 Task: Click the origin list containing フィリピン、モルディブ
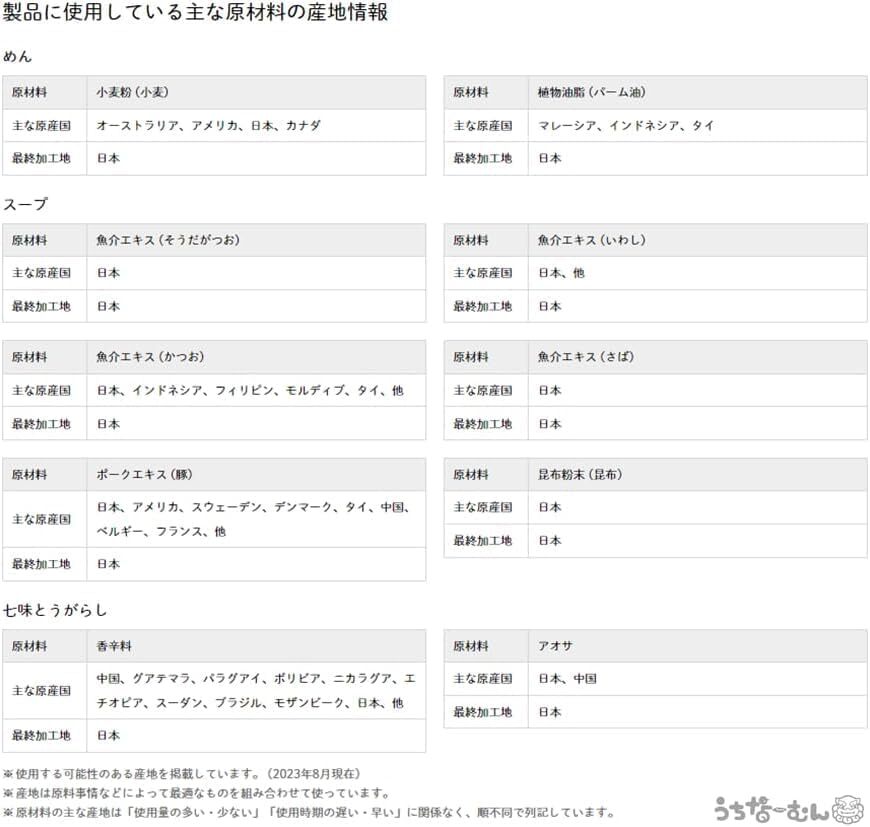[x=250, y=390]
